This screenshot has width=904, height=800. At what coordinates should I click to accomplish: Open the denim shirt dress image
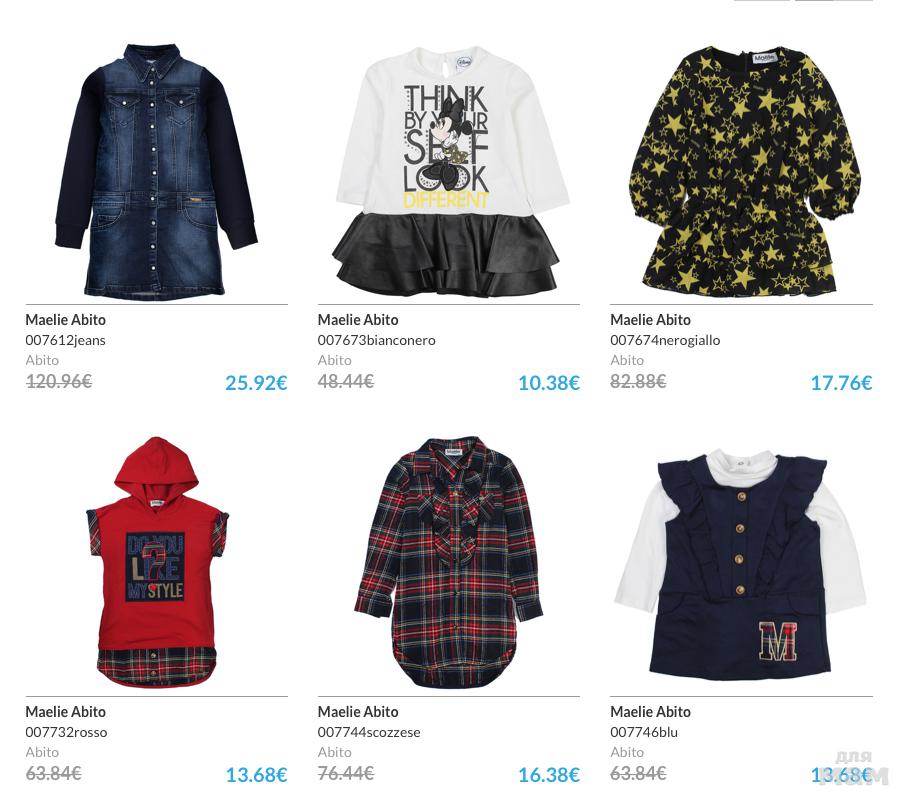tap(156, 171)
